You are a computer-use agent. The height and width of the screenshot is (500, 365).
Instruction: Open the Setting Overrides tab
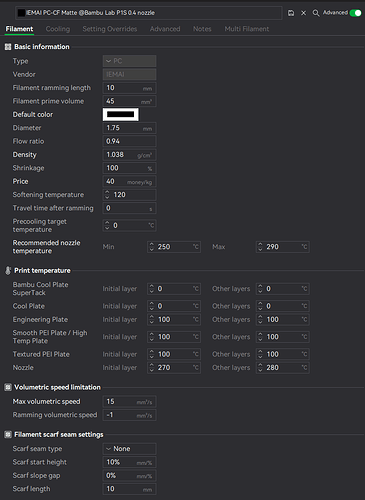click(x=110, y=29)
